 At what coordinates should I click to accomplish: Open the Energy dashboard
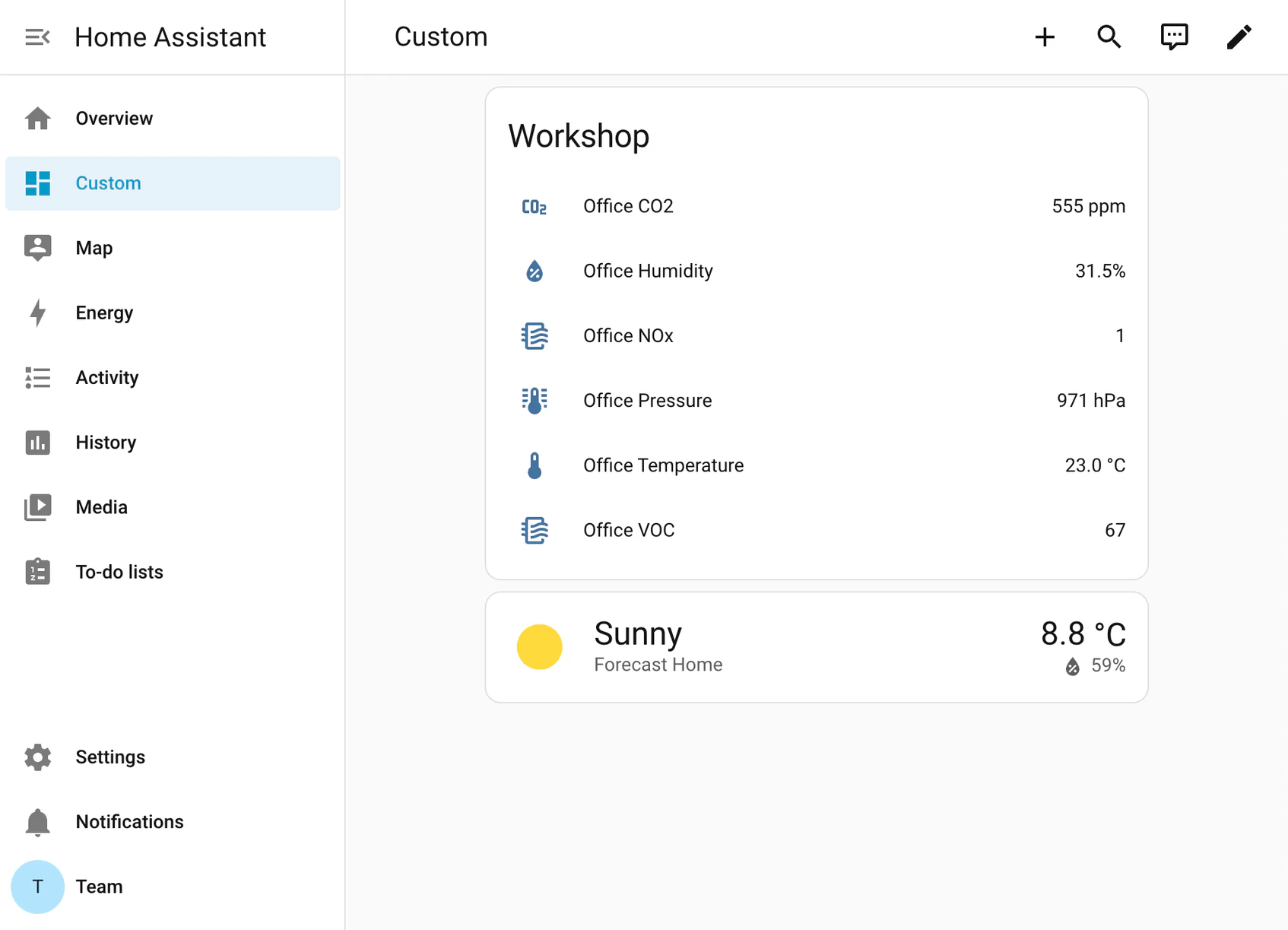(x=104, y=313)
